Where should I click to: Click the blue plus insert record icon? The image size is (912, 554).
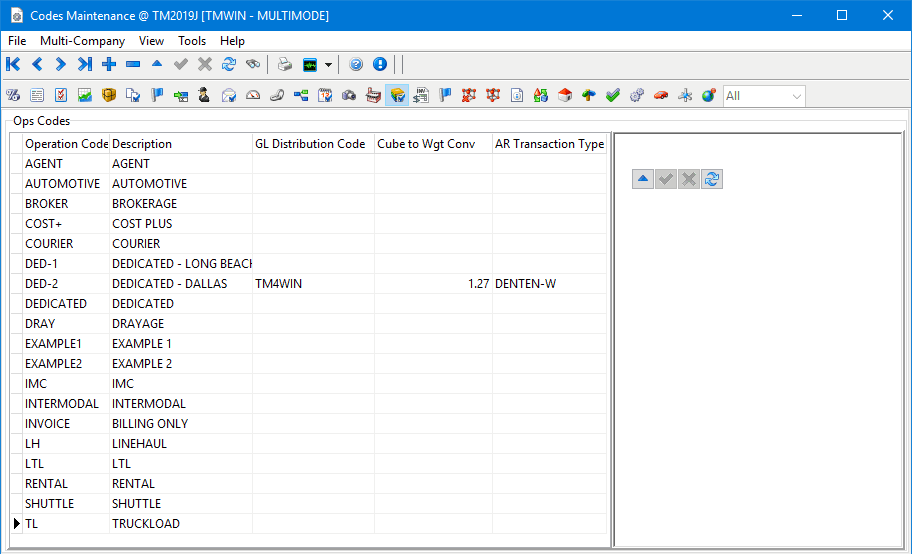click(x=109, y=65)
